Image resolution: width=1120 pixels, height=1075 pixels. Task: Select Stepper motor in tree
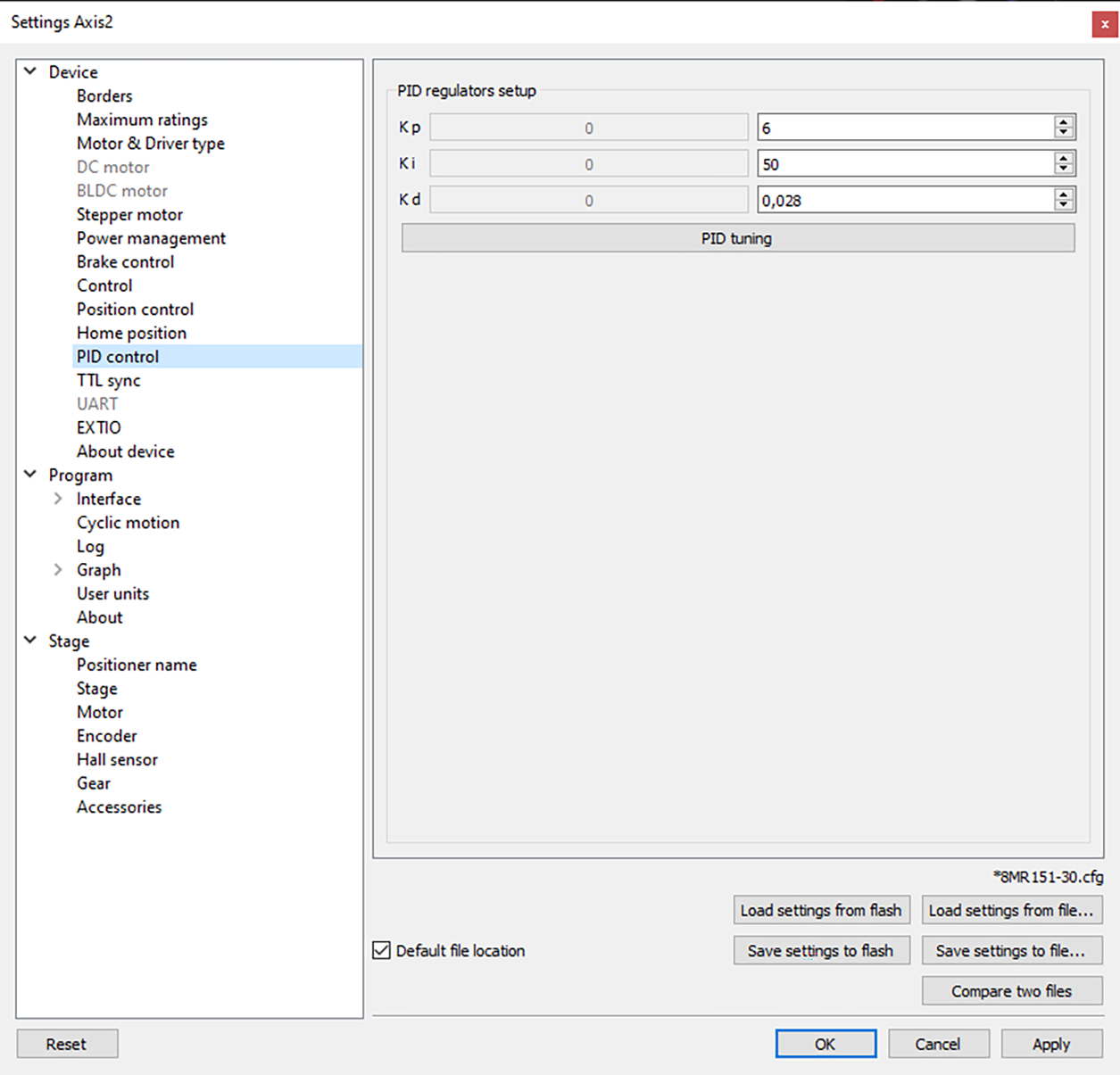129,214
